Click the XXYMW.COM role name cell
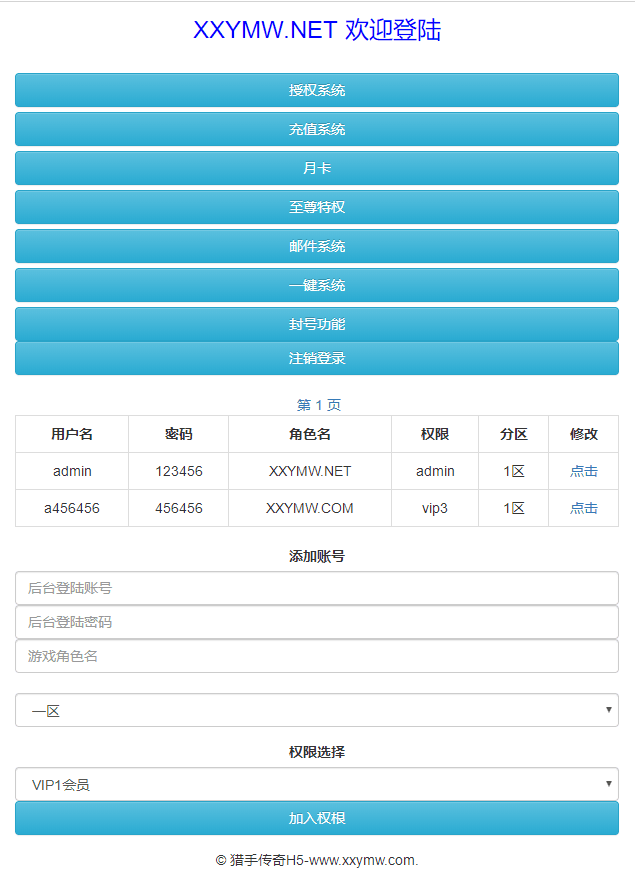Screen dimensions: 635x873 tap(310, 508)
